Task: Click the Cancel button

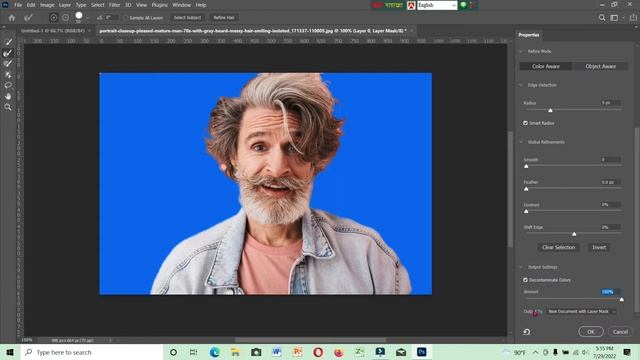Action: tap(620, 332)
